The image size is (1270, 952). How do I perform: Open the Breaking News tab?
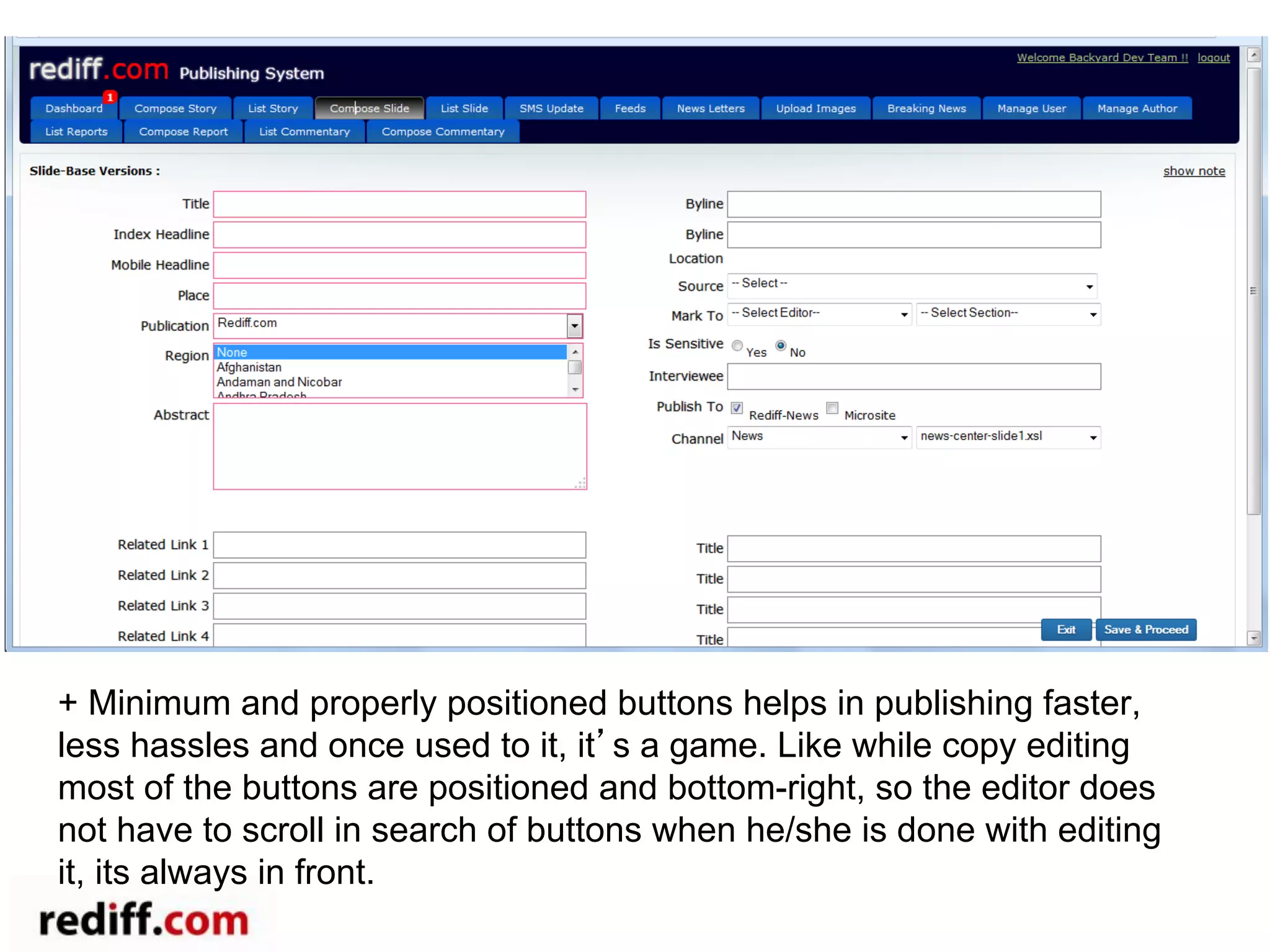(926, 108)
